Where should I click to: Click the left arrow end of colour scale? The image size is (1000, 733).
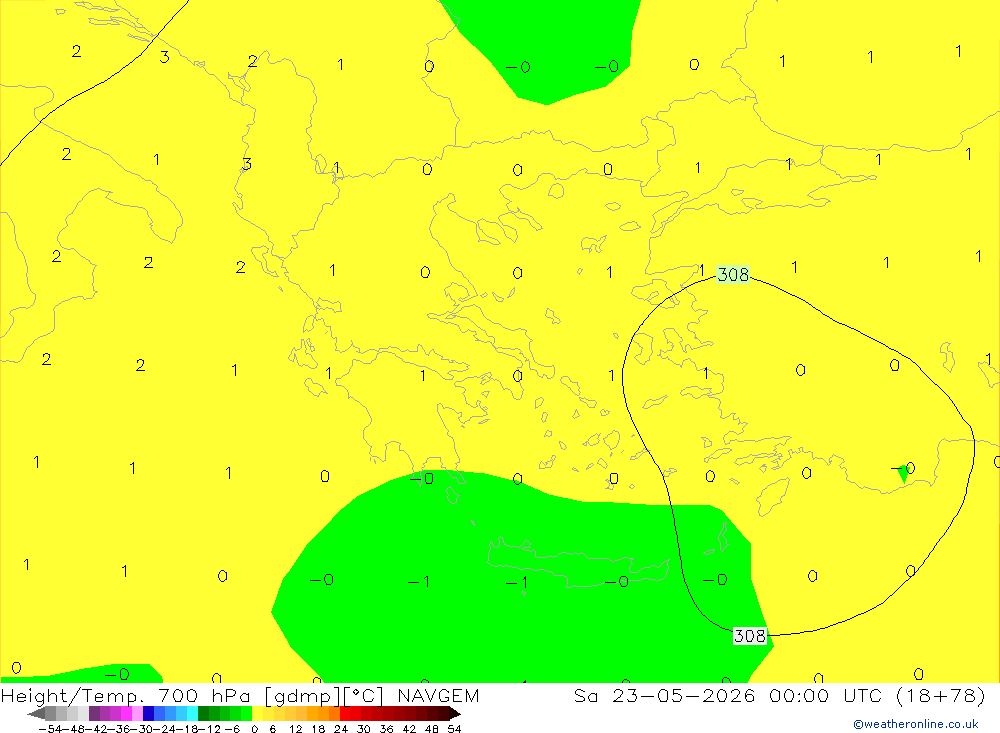pos(36,714)
